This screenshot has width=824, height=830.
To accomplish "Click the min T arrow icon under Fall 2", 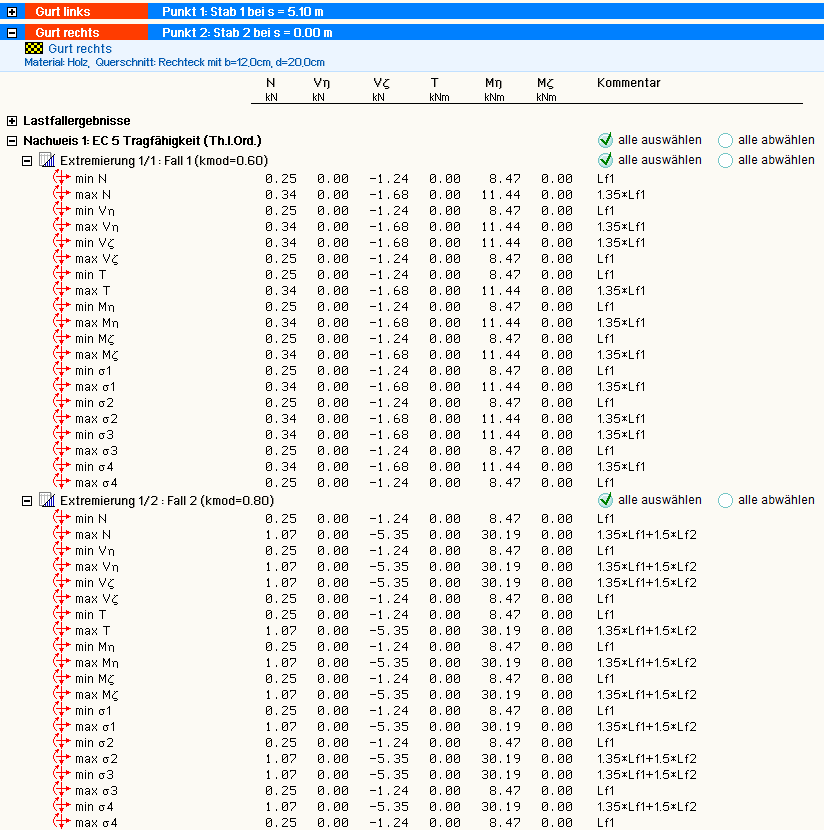I will point(63,614).
